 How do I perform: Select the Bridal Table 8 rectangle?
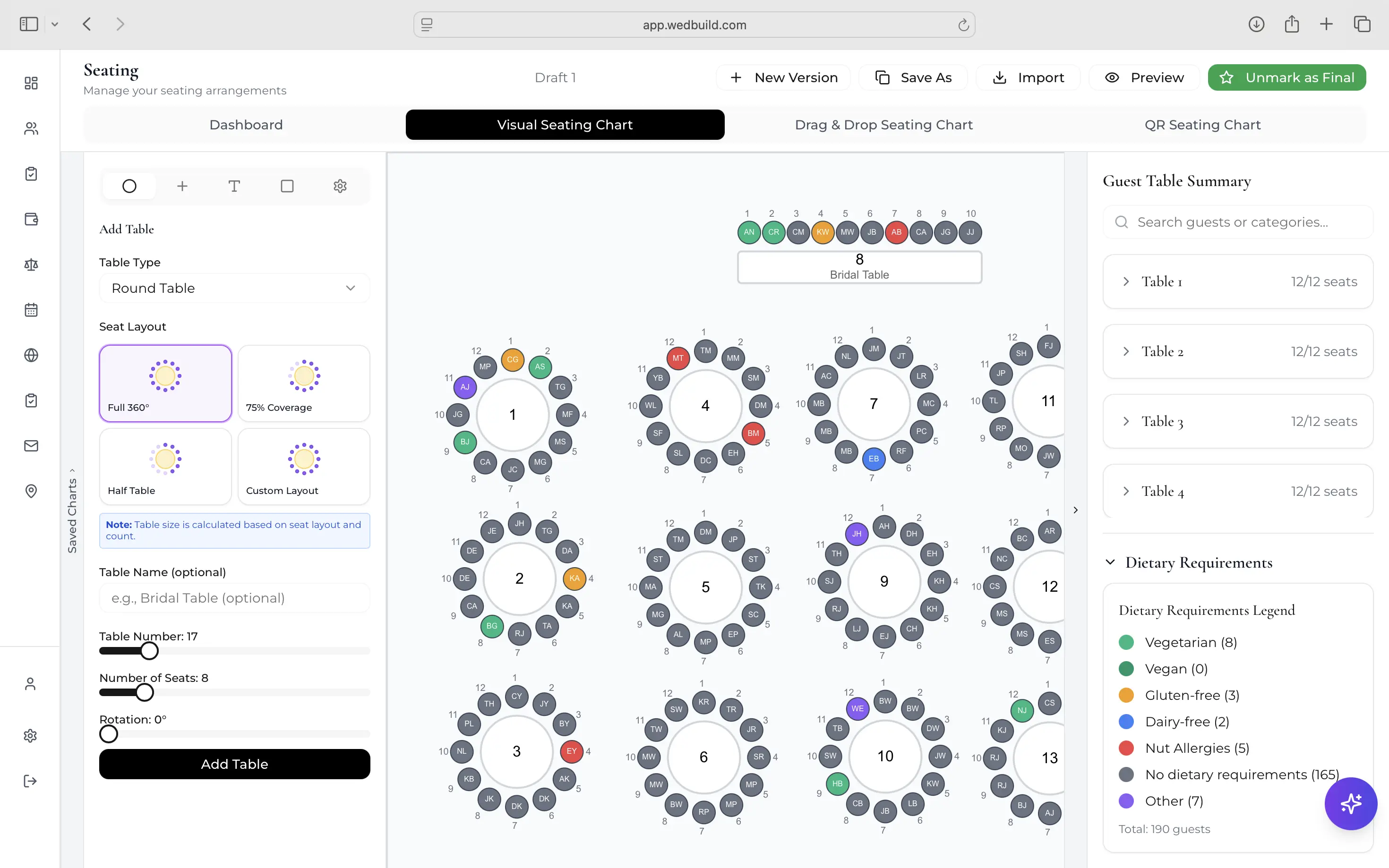coord(859,267)
